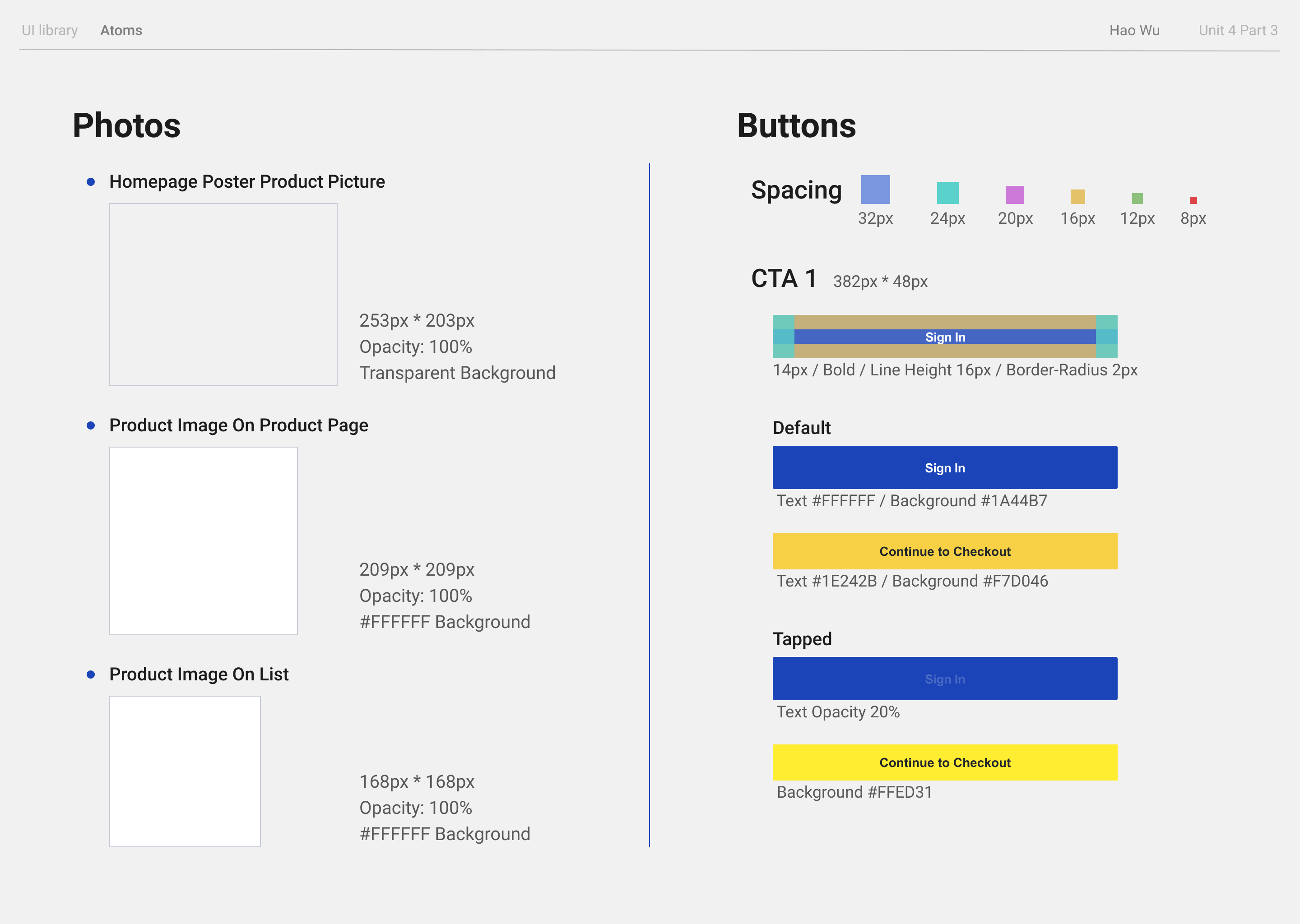1300x924 pixels.
Task: Click the Tapped bright yellow Continue to Checkout
Action: point(945,762)
